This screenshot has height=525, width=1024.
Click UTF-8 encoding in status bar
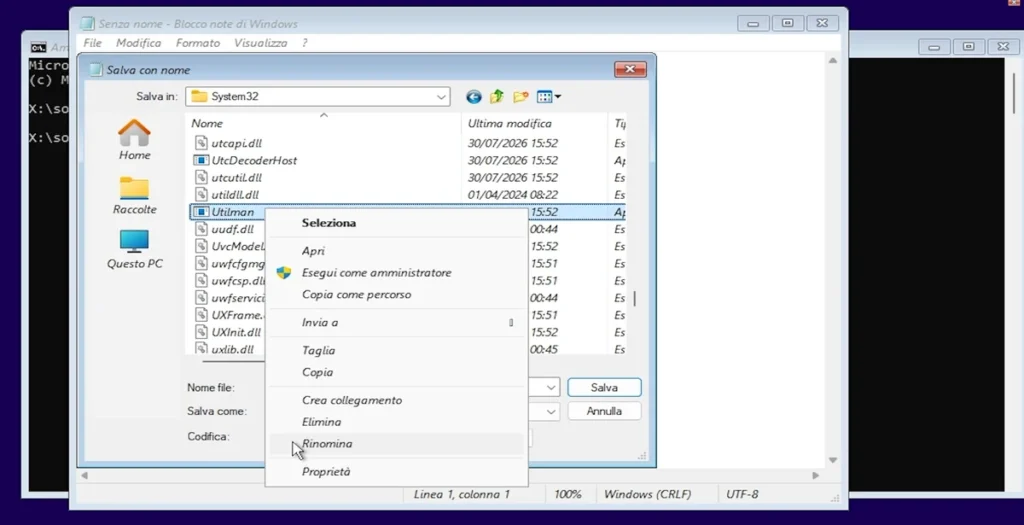pyautogui.click(x=742, y=494)
